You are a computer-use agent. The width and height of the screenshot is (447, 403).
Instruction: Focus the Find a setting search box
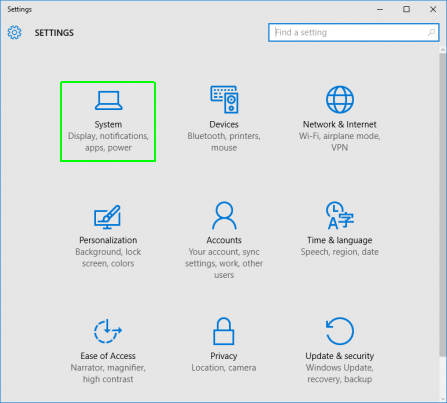(x=354, y=32)
